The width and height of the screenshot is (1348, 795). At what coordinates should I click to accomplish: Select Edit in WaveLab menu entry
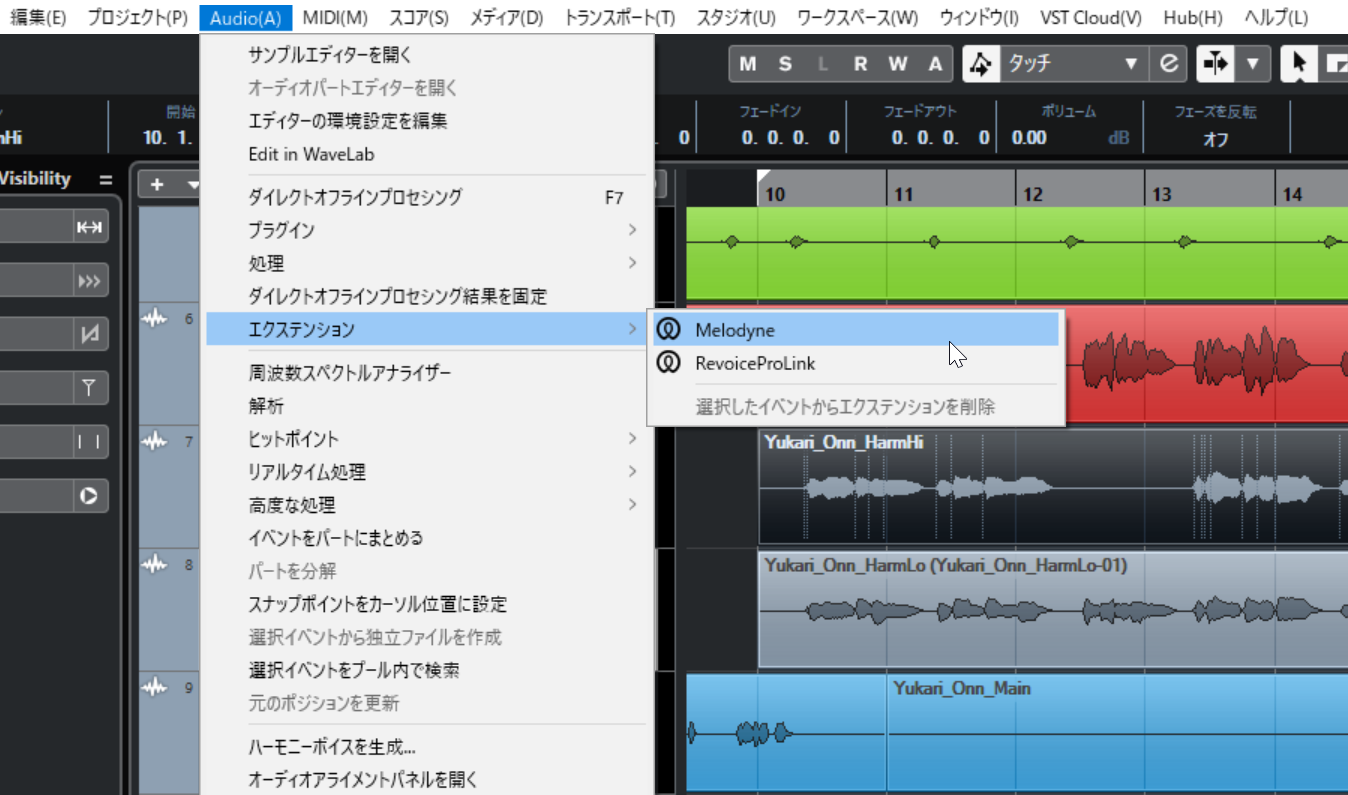coord(427,154)
